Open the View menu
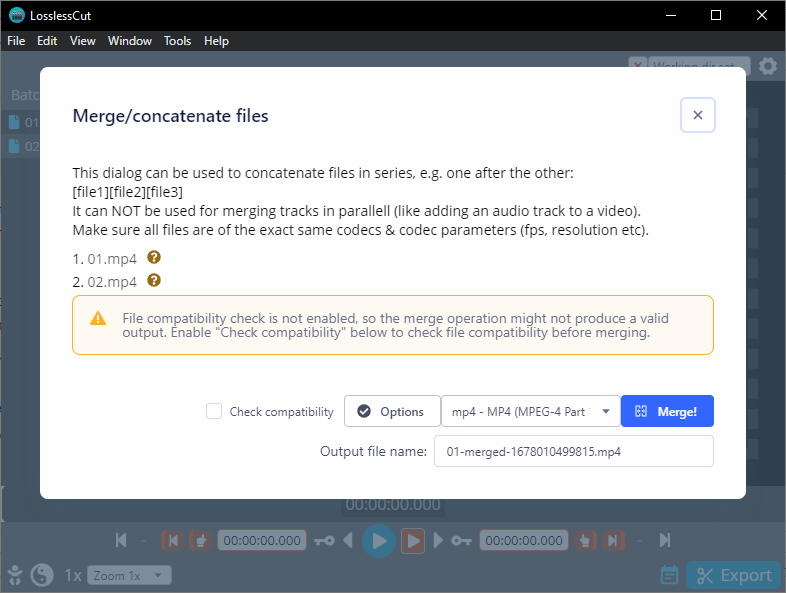Viewport: 786px width, 593px height. tap(83, 41)
